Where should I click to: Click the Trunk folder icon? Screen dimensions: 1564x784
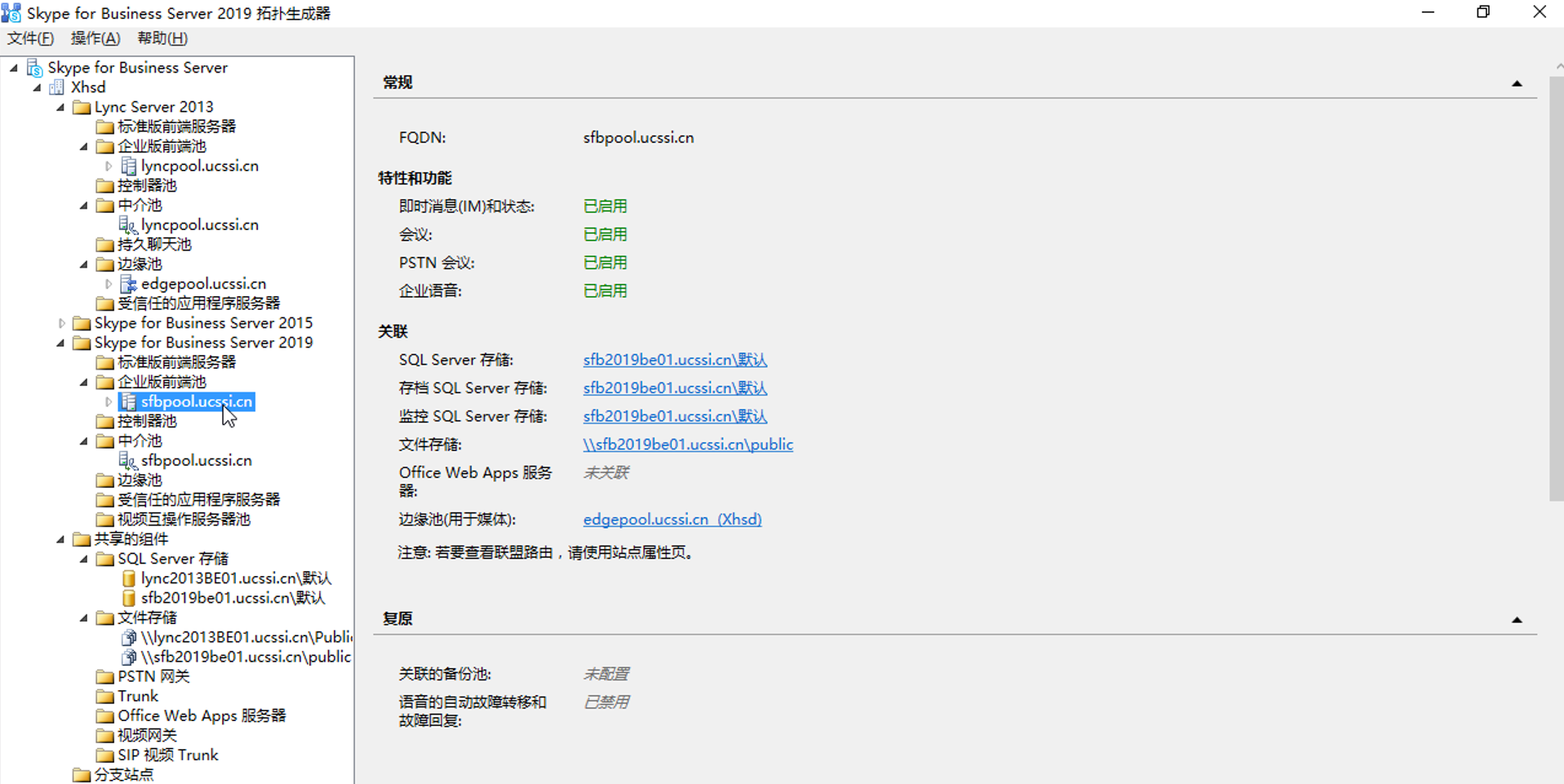point(104,696)
